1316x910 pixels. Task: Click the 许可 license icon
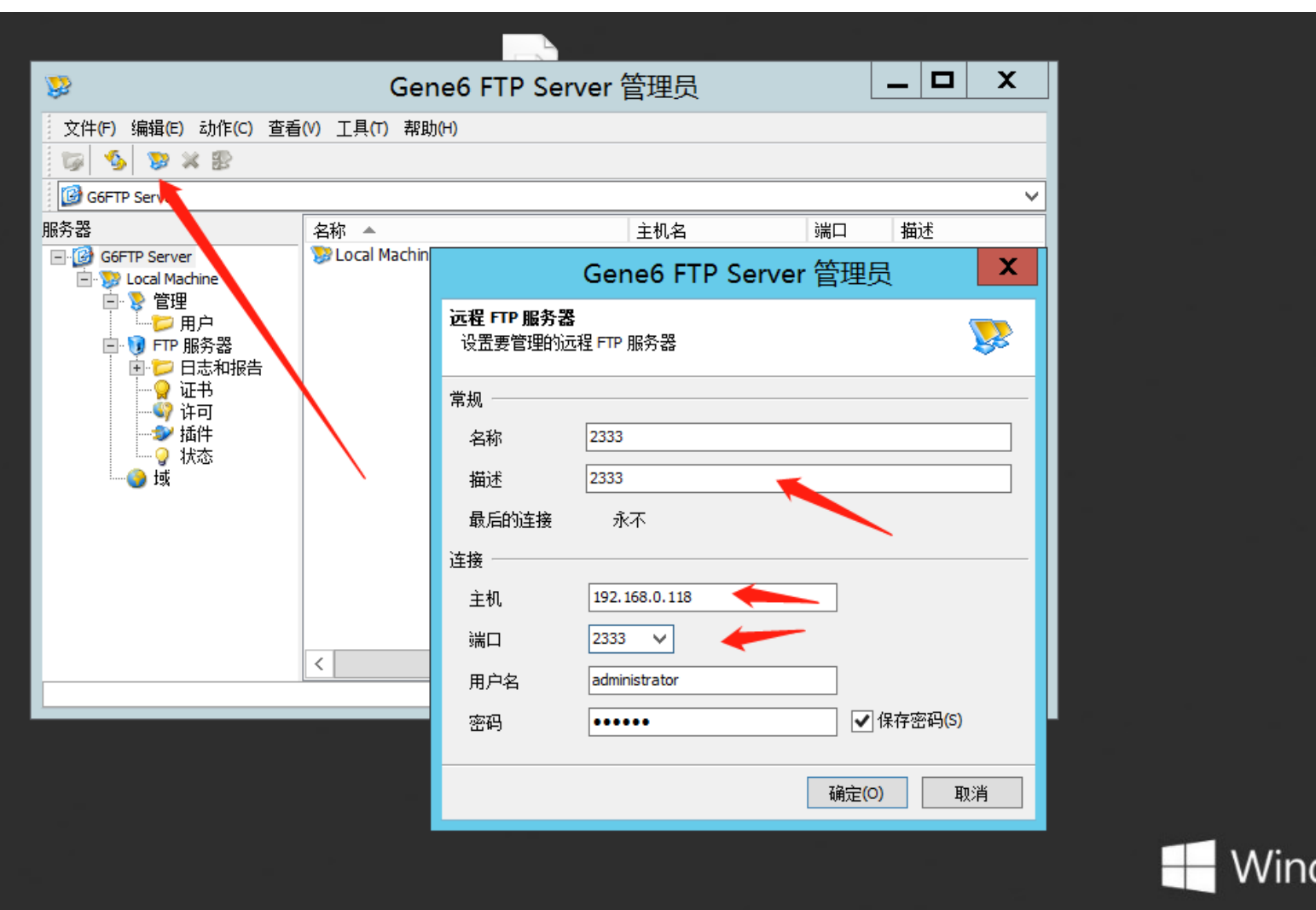162,411
